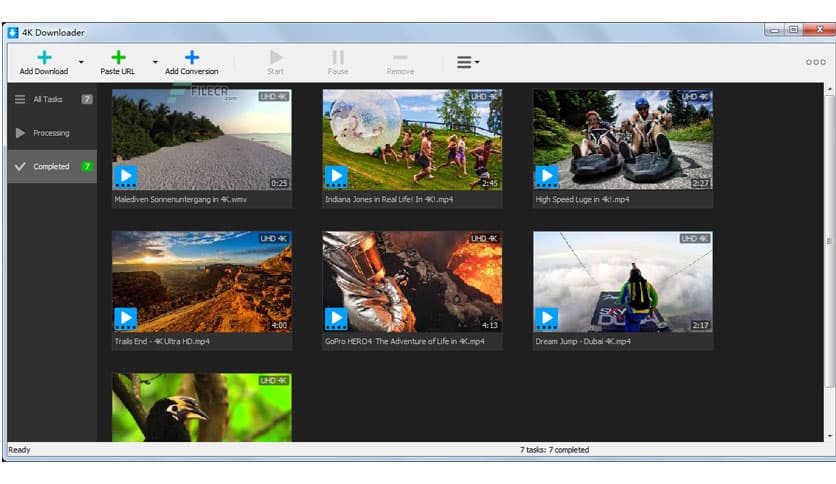Open the three-dots more options menu
Image resolution: width=836 pixels, height=484 pixels.
(816, 62)
